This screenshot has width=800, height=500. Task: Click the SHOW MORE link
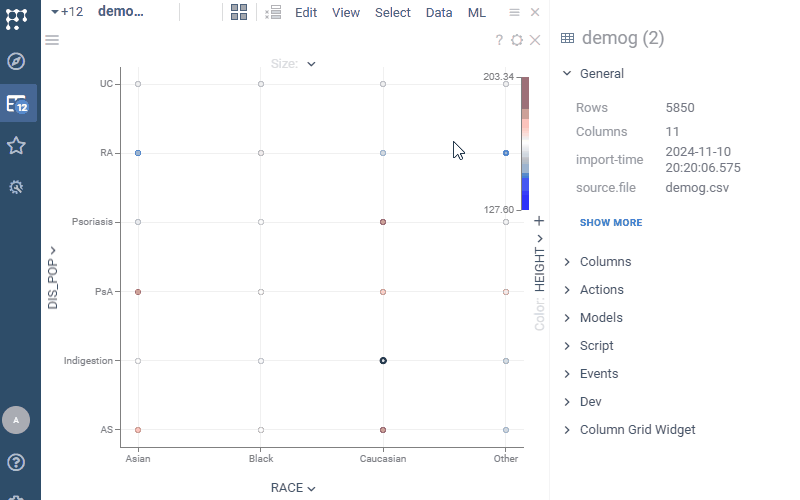(611, 223)
